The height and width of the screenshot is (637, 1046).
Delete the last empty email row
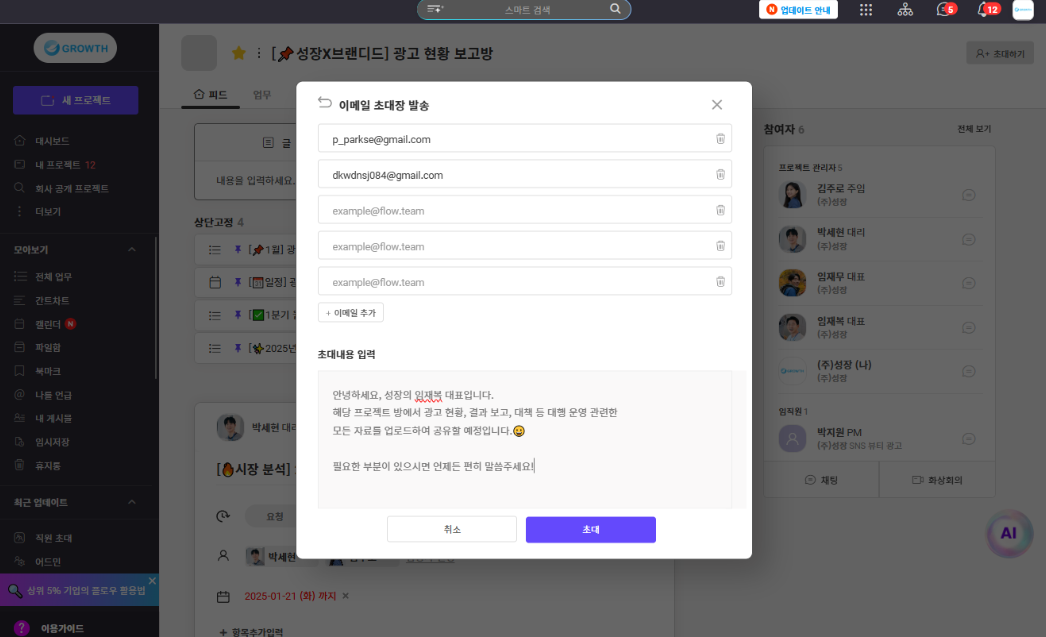pos(720,282)
